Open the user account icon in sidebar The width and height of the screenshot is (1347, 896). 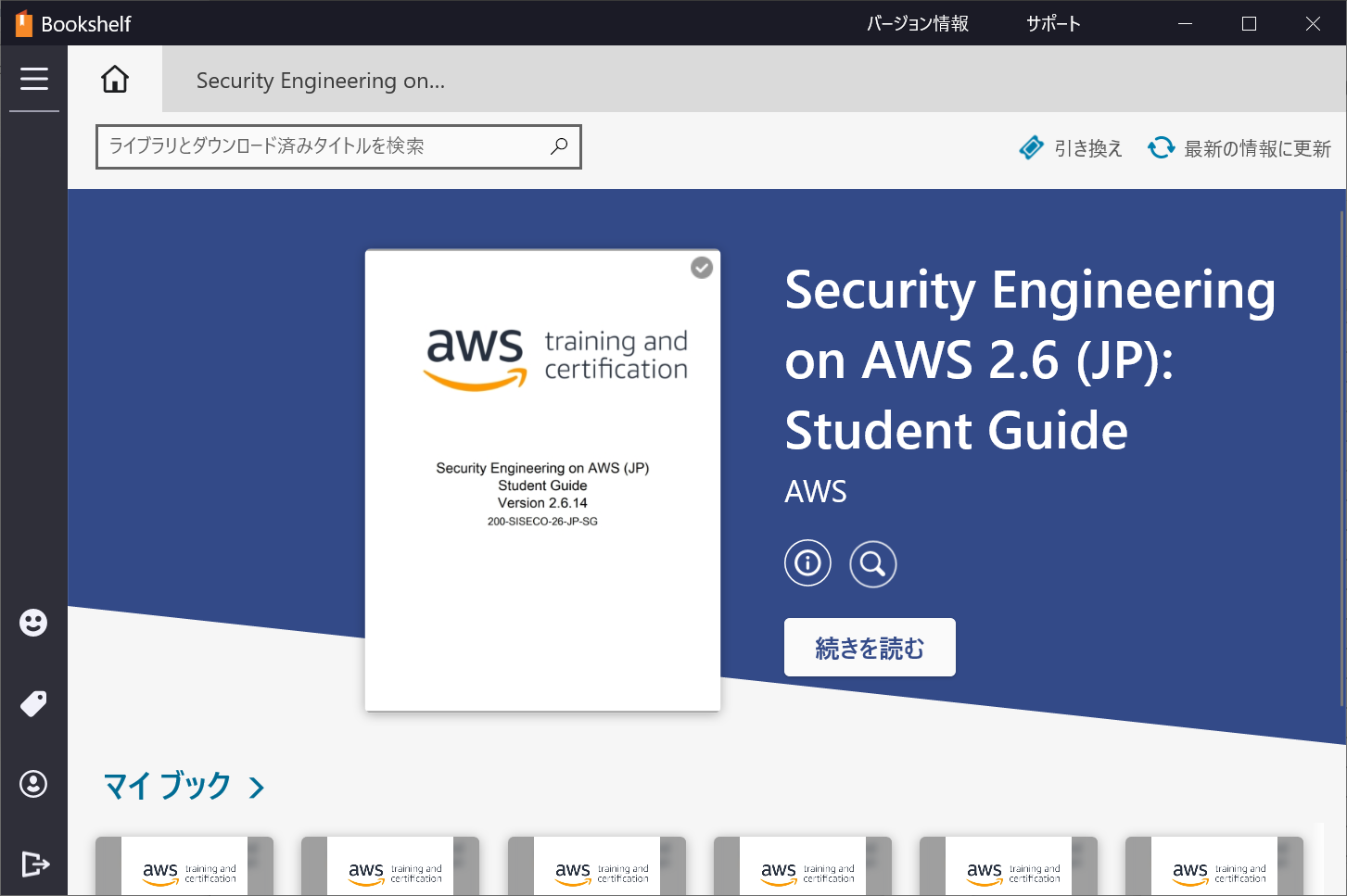pos(33,784)
